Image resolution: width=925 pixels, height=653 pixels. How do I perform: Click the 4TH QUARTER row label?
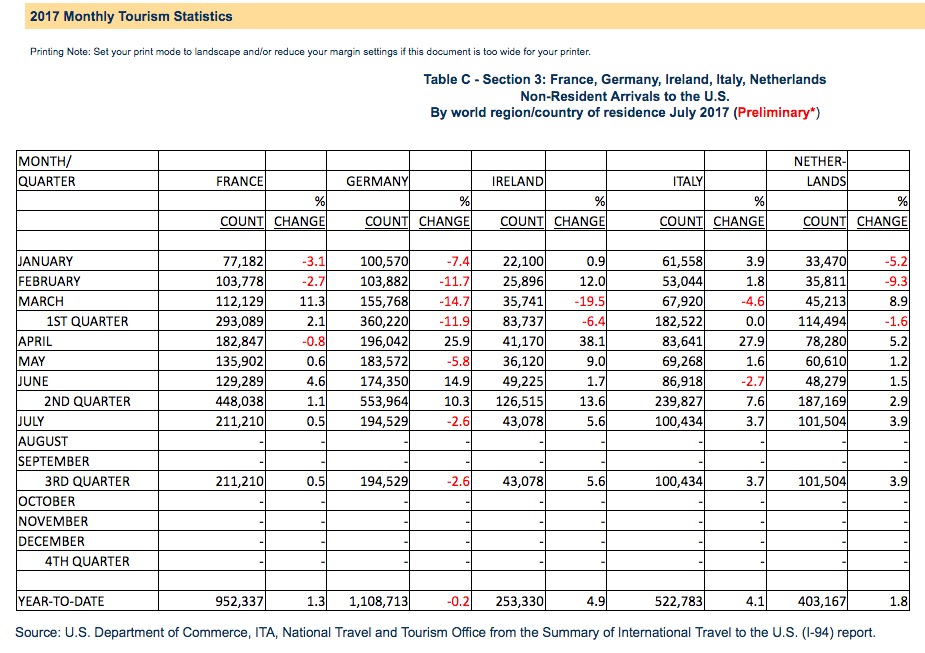coord(87,562)
